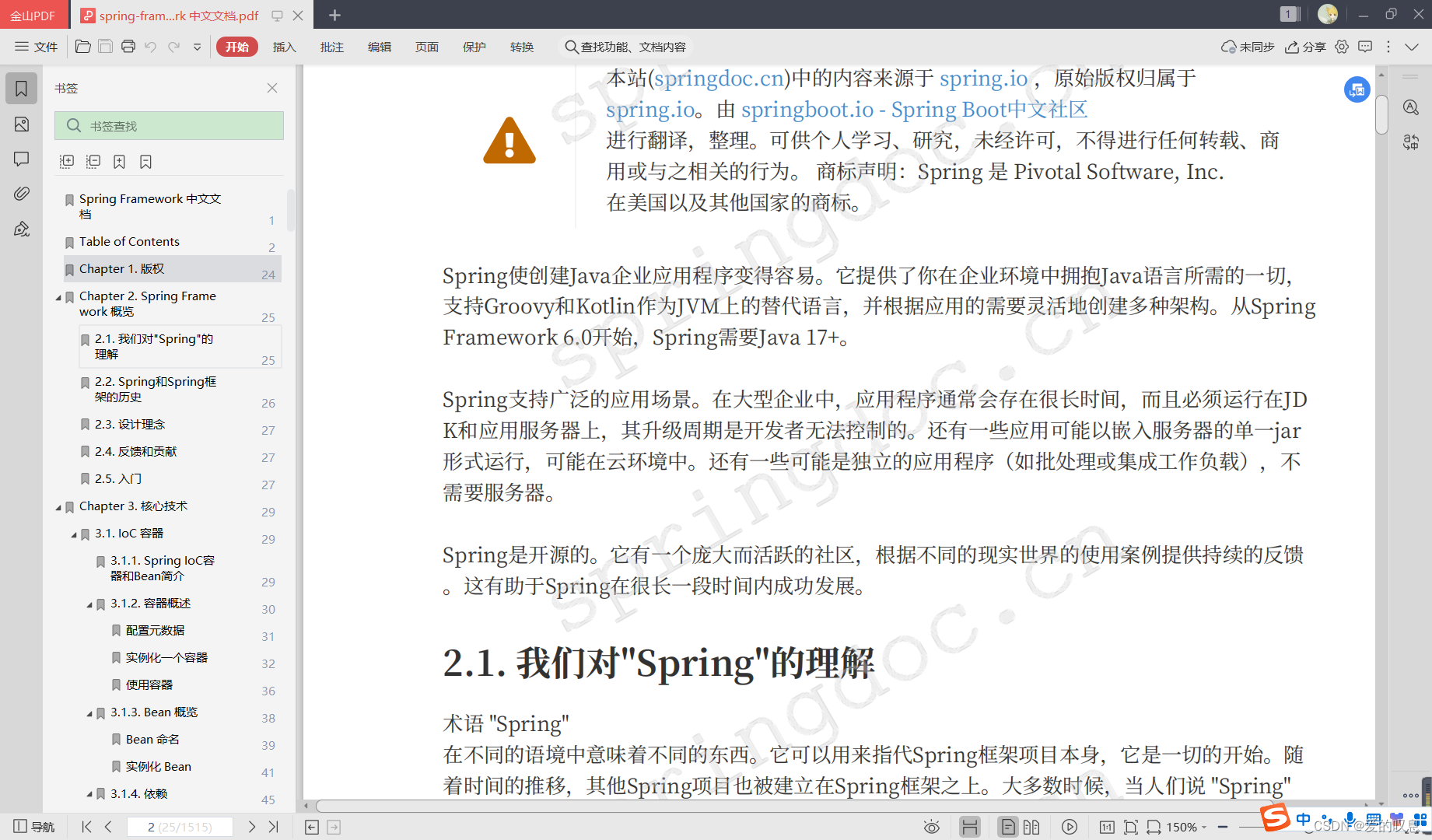Switch to two-page book view
This screenshot has width=1432, height=840.
1032,827
